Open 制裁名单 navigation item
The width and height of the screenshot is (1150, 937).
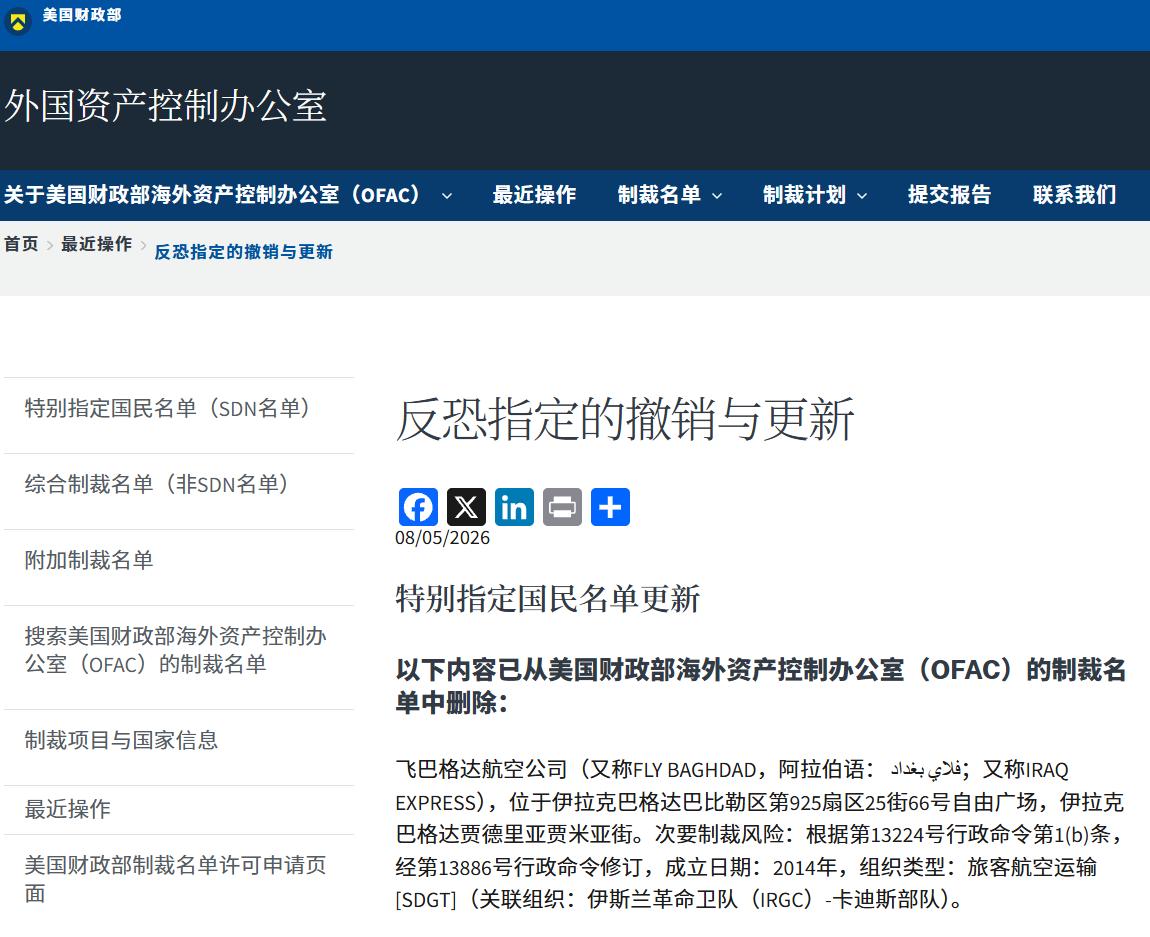(x=659, y=195)
